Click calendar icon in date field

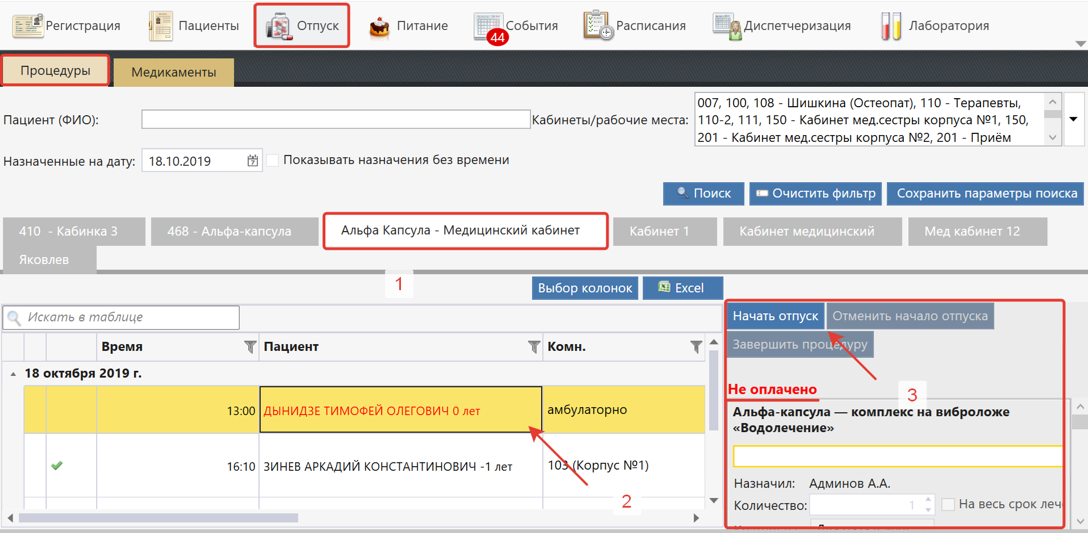click(x=253, y=160)
